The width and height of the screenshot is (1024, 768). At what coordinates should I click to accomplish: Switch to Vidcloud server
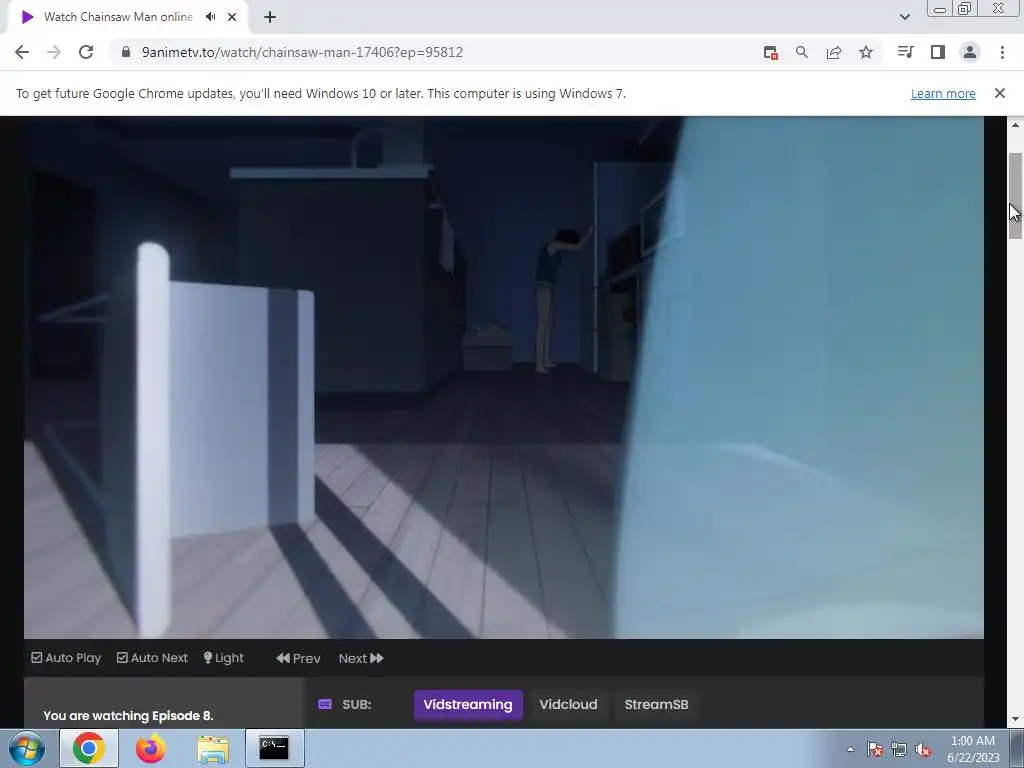(568, 705)
